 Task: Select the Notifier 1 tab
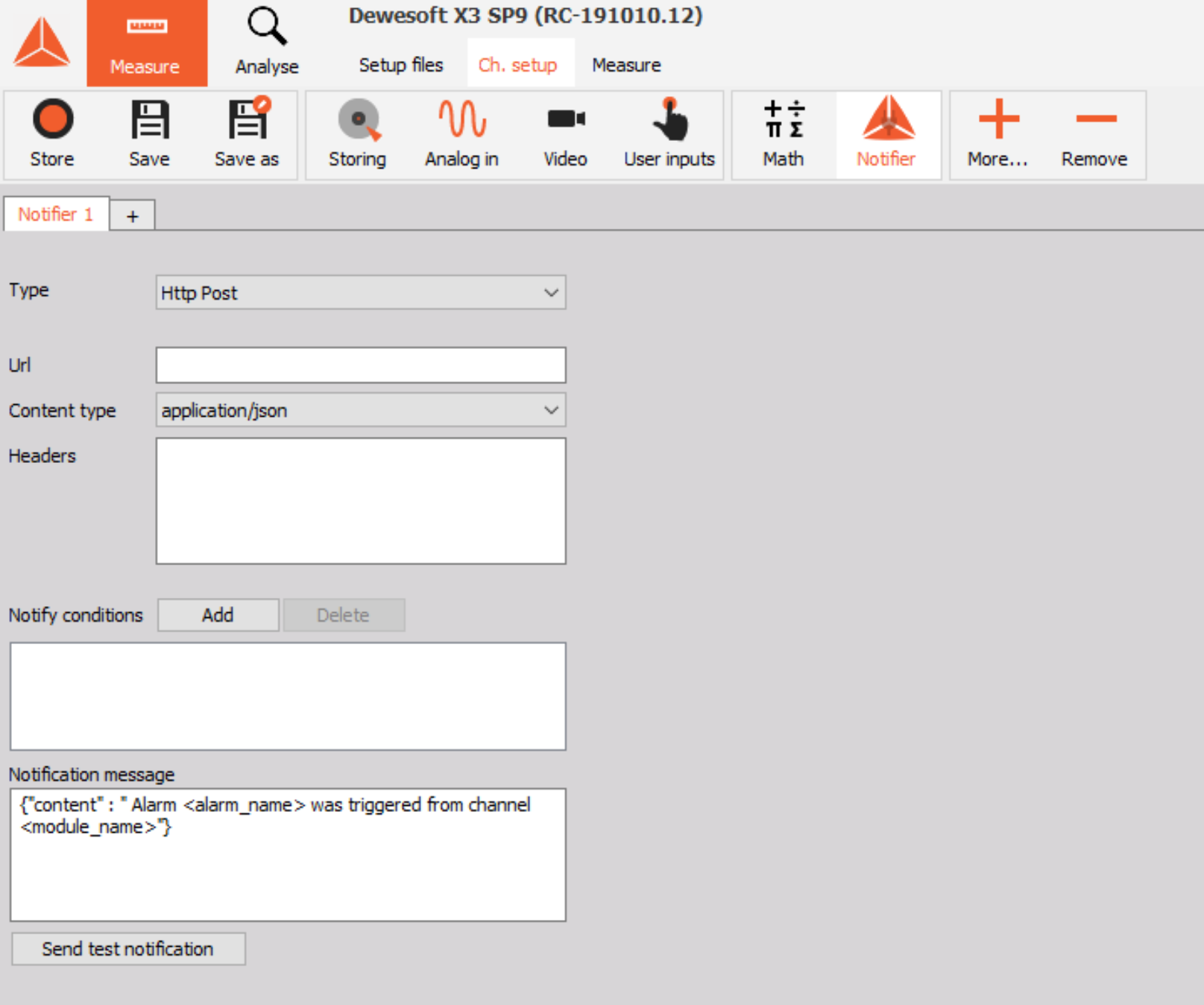[x=56, y=214]
